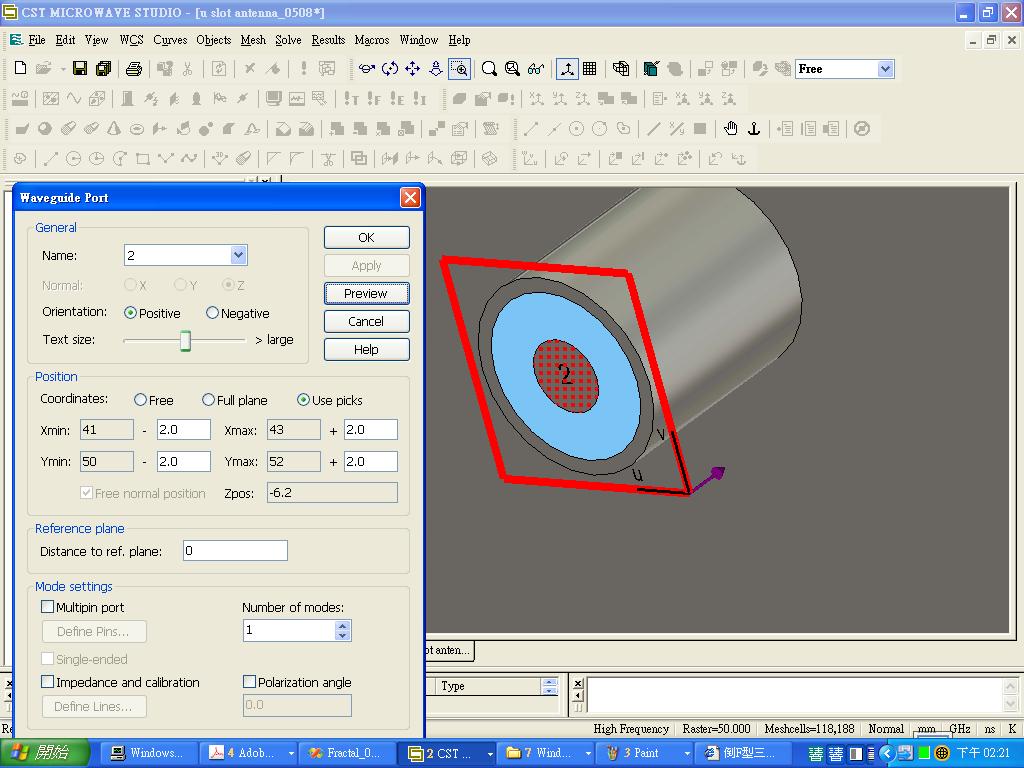Select the hand pick tool icon
1024x768 pixels.
[x=731, y=129]
